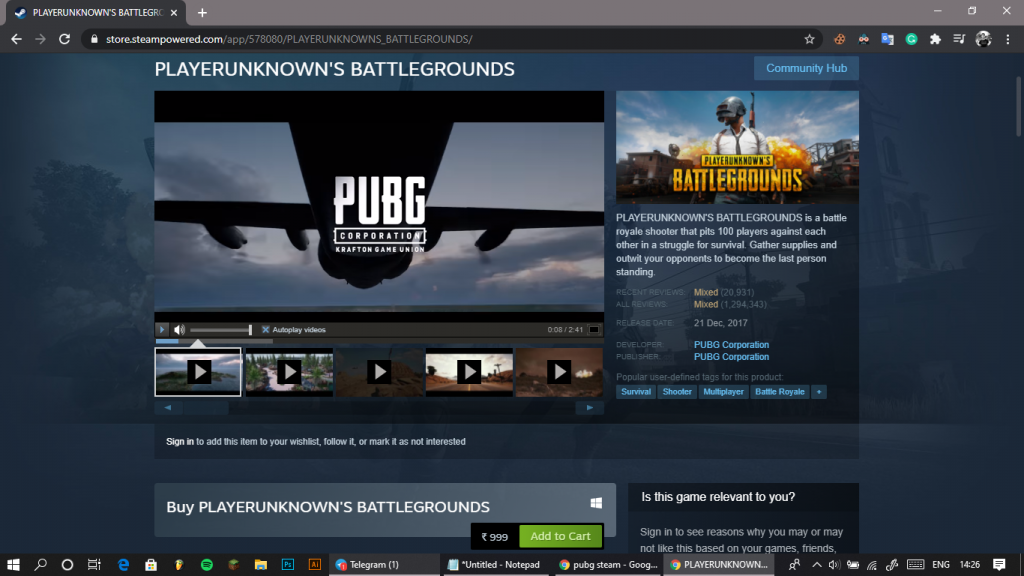Screen dimensions: 1024x576
Task: Open the Grammarly extension
Action: 911,39
